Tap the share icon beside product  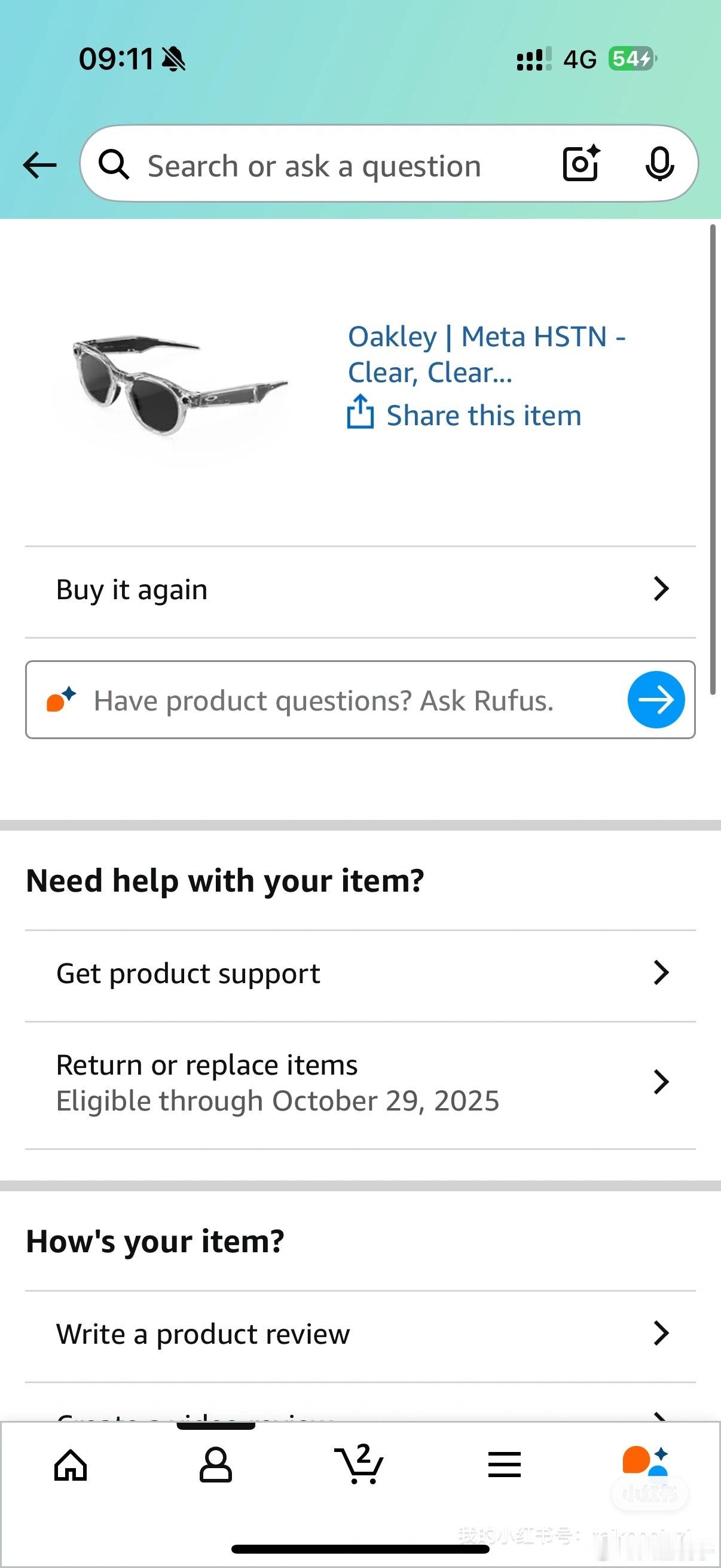(360, 412)
